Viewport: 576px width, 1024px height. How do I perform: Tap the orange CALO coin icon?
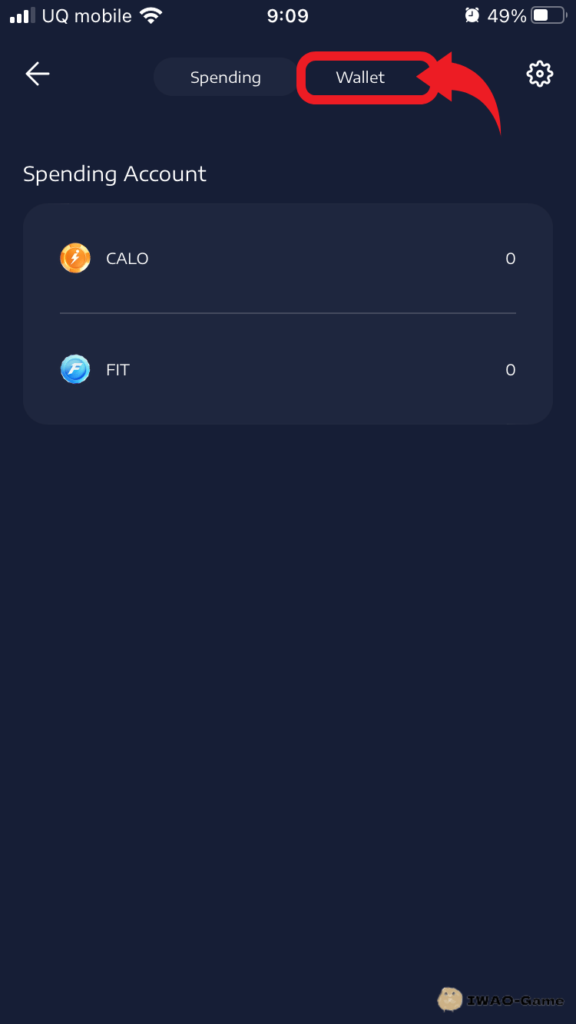pyautogui.click(x=75, y=258)
